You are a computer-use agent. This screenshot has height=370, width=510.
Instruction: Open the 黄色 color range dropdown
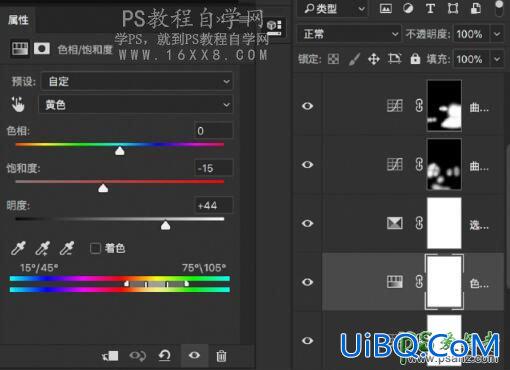[136, 105]
